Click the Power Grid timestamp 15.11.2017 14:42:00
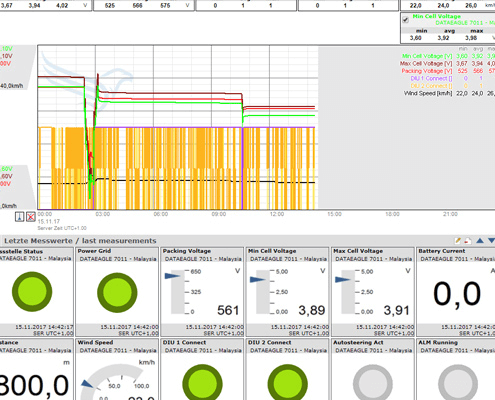The width and height of the screenshot is (495, 400). coord(129,327)
